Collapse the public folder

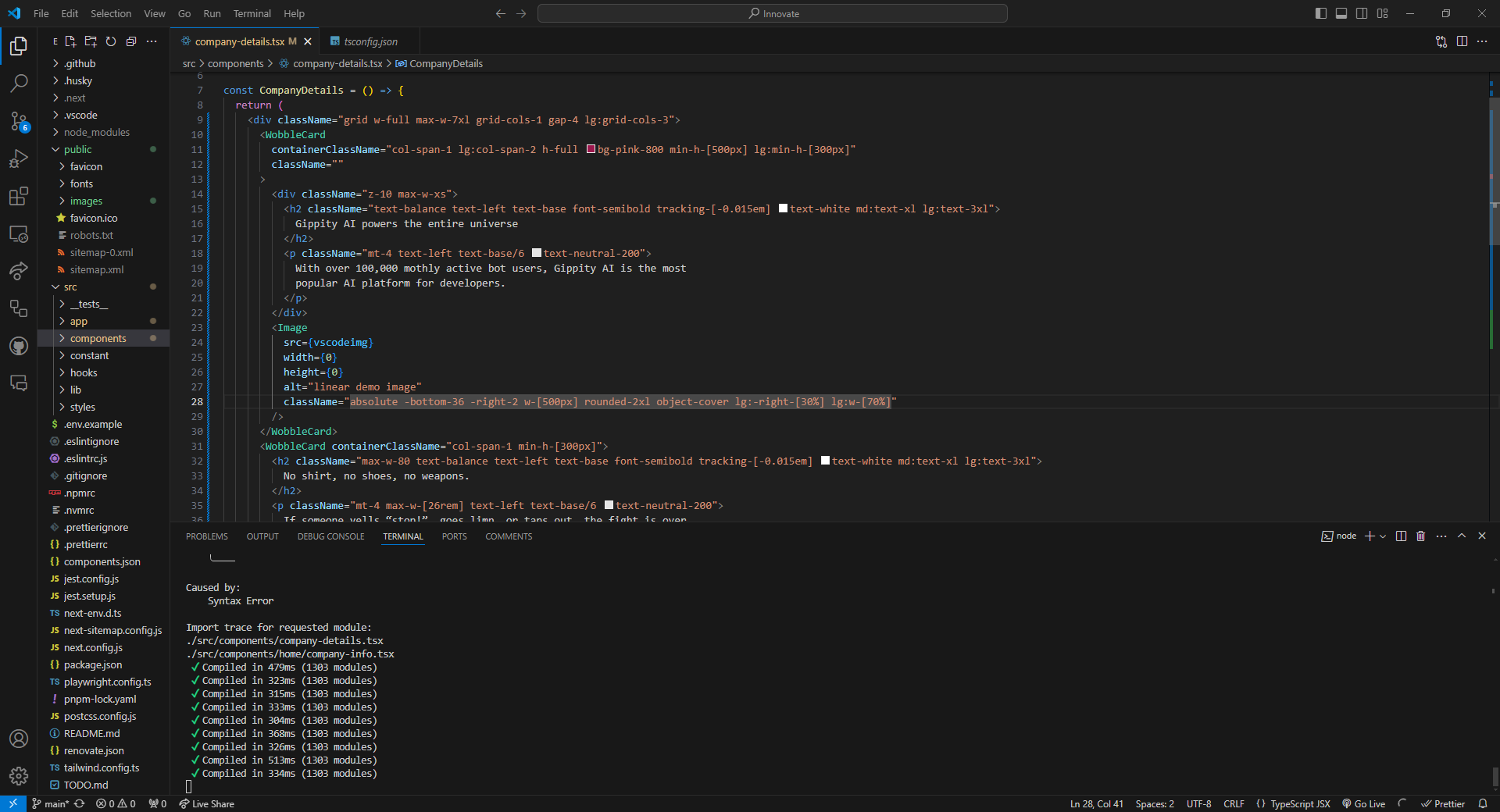pos(77,150)
